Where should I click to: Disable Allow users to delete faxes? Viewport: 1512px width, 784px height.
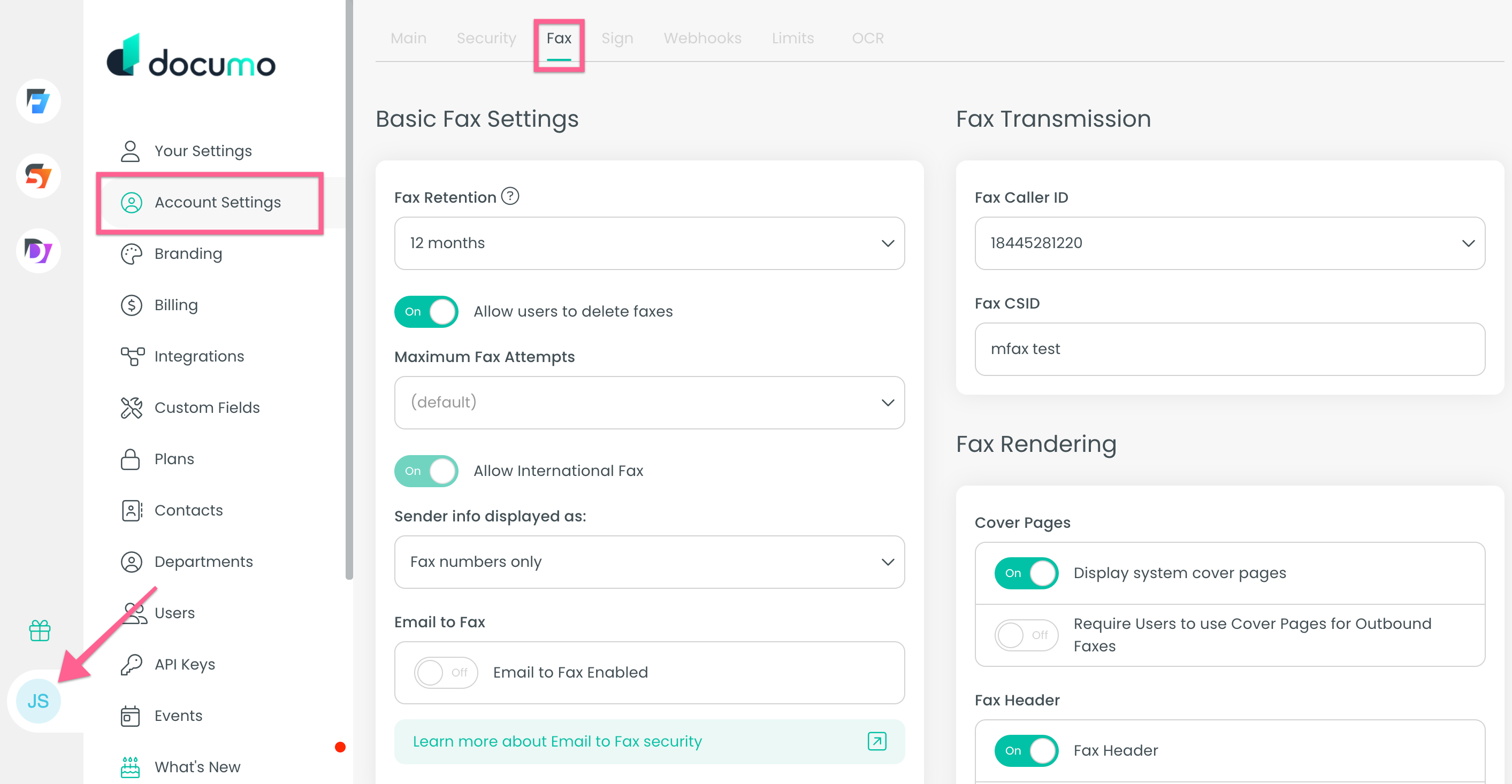click(426, 312)
